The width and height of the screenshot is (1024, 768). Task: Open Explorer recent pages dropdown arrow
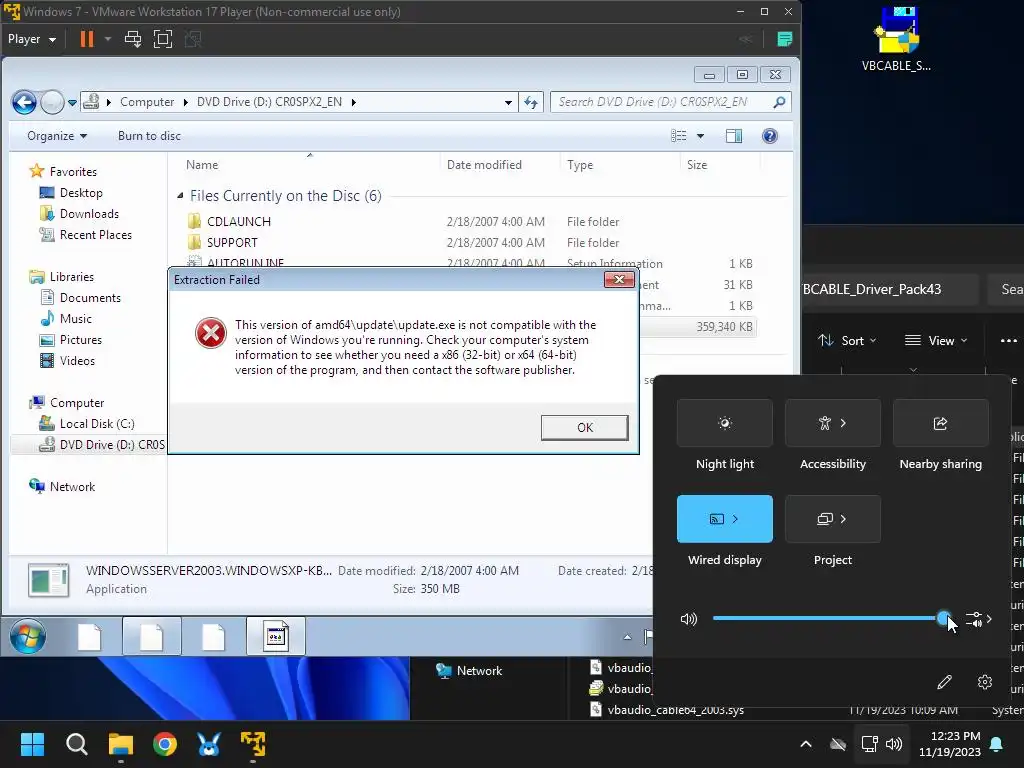coord(72,103)
